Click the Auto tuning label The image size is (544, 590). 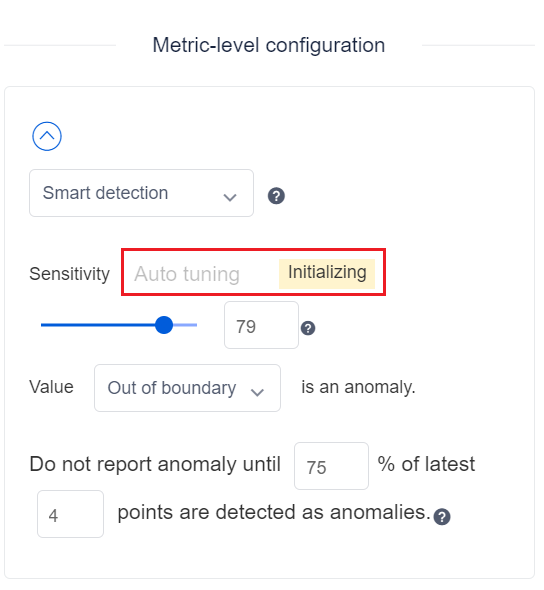(x=187, y=274)
